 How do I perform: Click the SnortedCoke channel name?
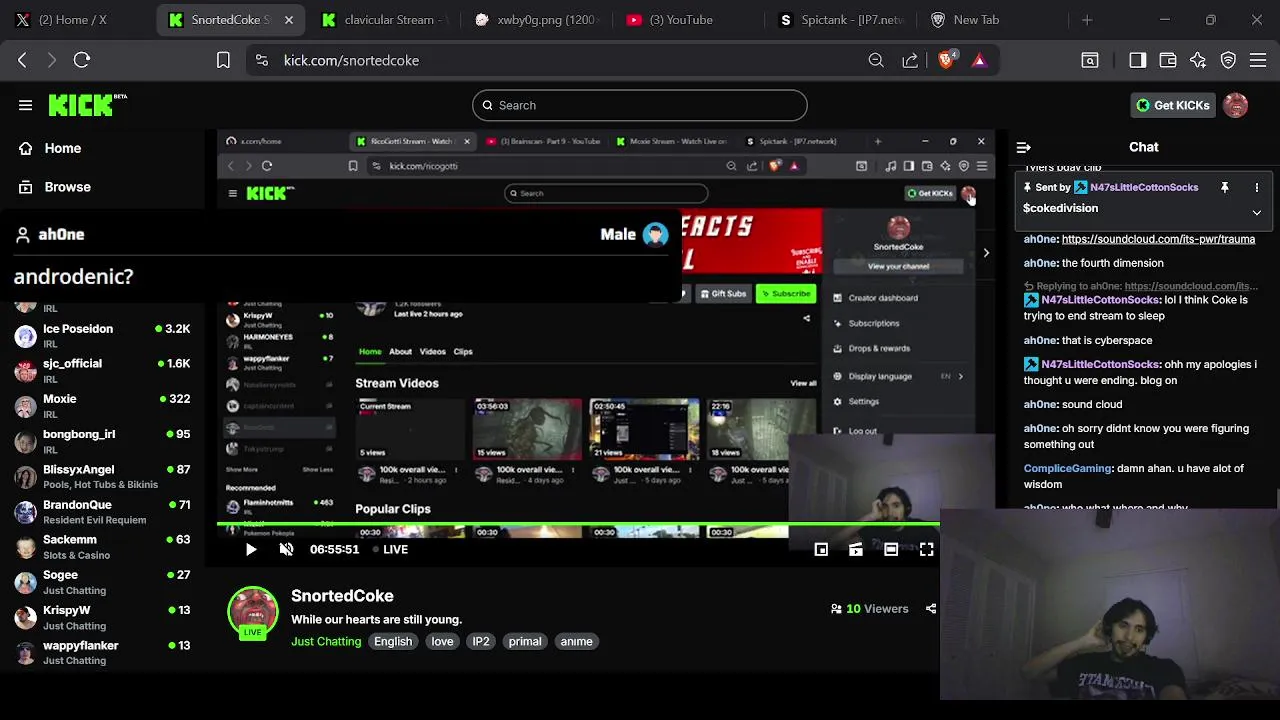click(342, 596)
